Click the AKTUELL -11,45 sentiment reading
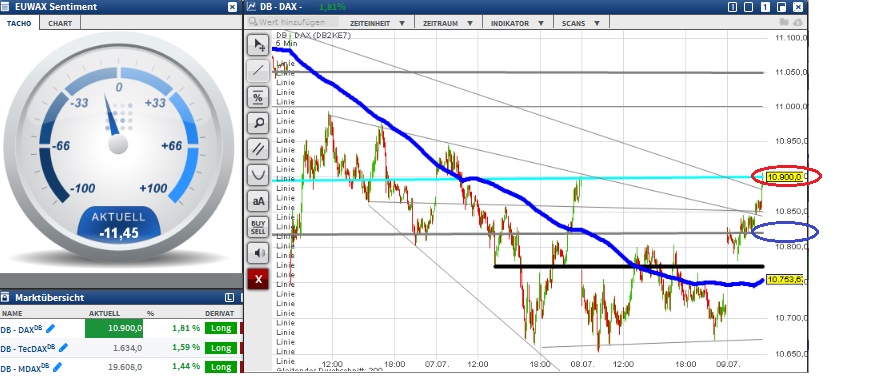 click(x=118, y=225)
